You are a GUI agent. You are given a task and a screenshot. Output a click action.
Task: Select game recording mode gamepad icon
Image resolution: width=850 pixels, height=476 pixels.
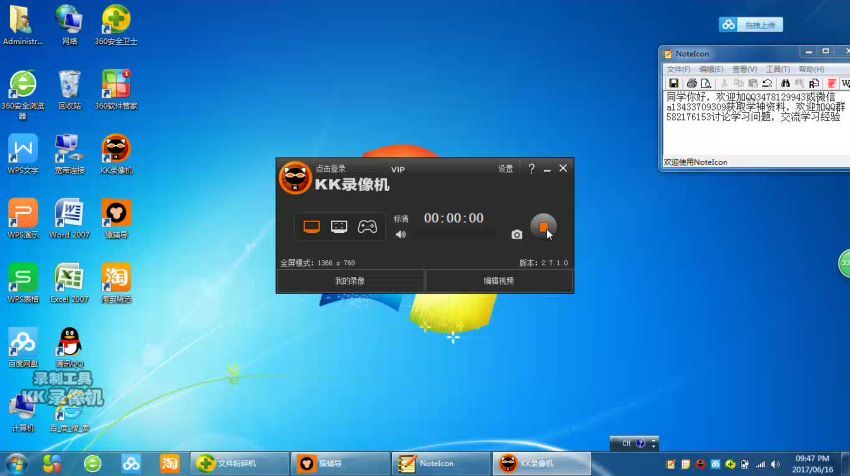click(367, 227)
